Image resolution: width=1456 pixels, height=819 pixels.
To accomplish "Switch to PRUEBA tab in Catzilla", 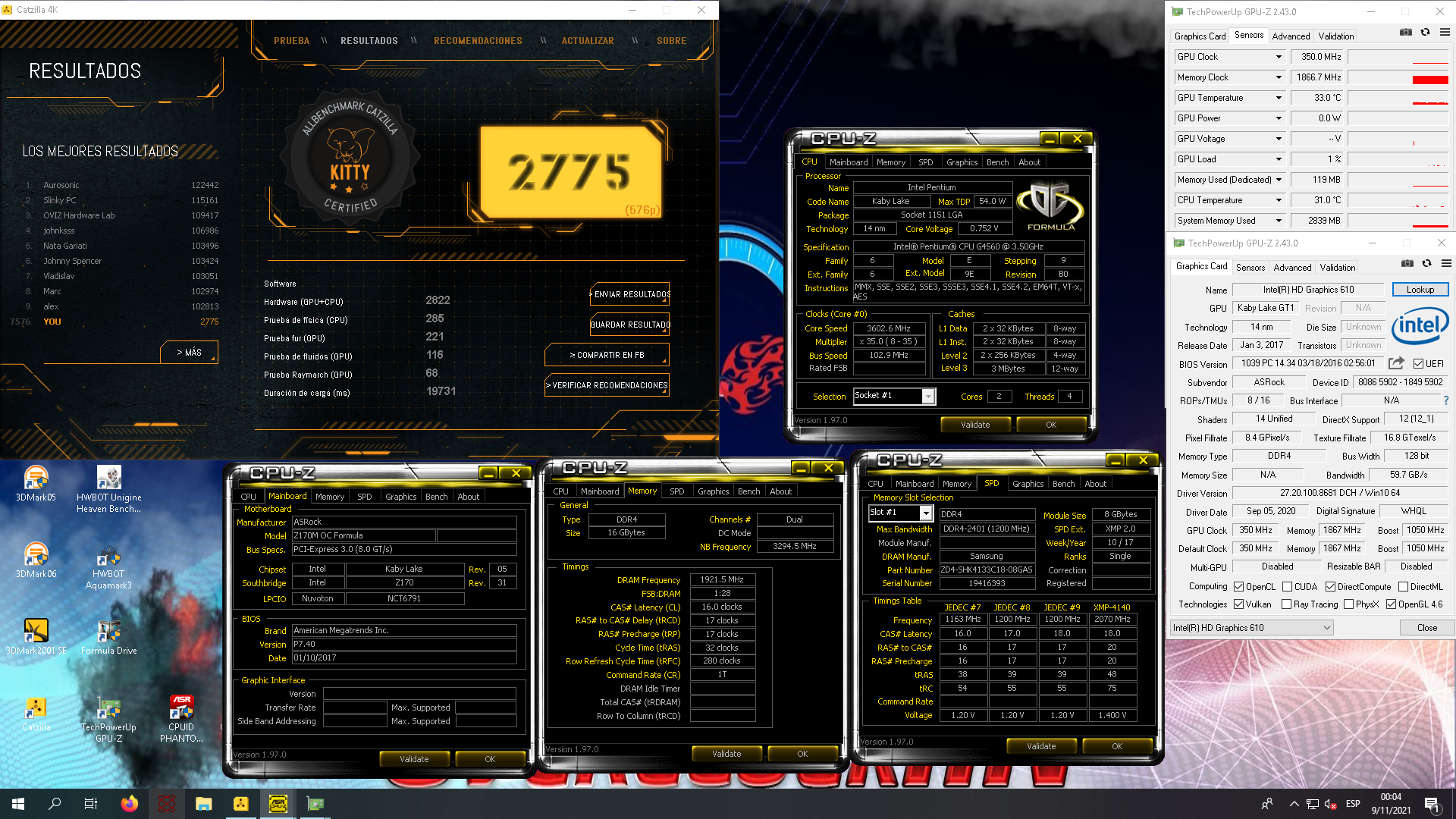I will click(x=291, y=41).
